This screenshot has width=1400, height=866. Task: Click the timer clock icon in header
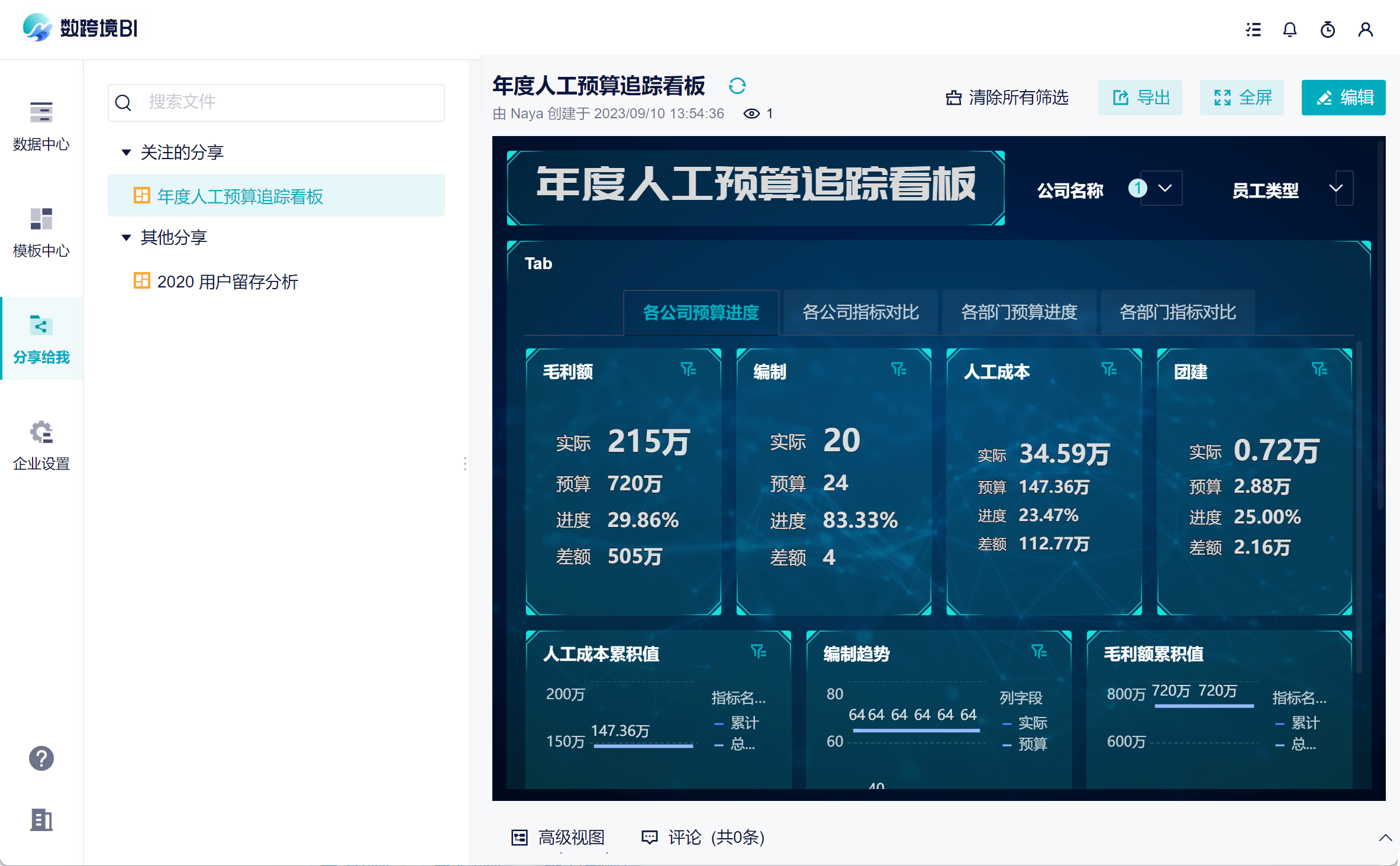(x=1328, y=30)
